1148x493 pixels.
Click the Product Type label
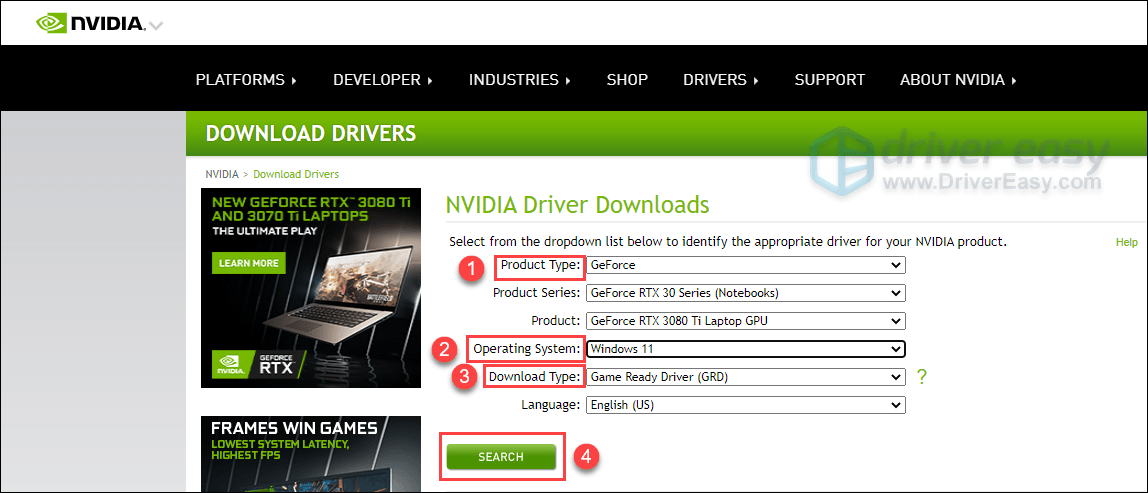point(541,265)
